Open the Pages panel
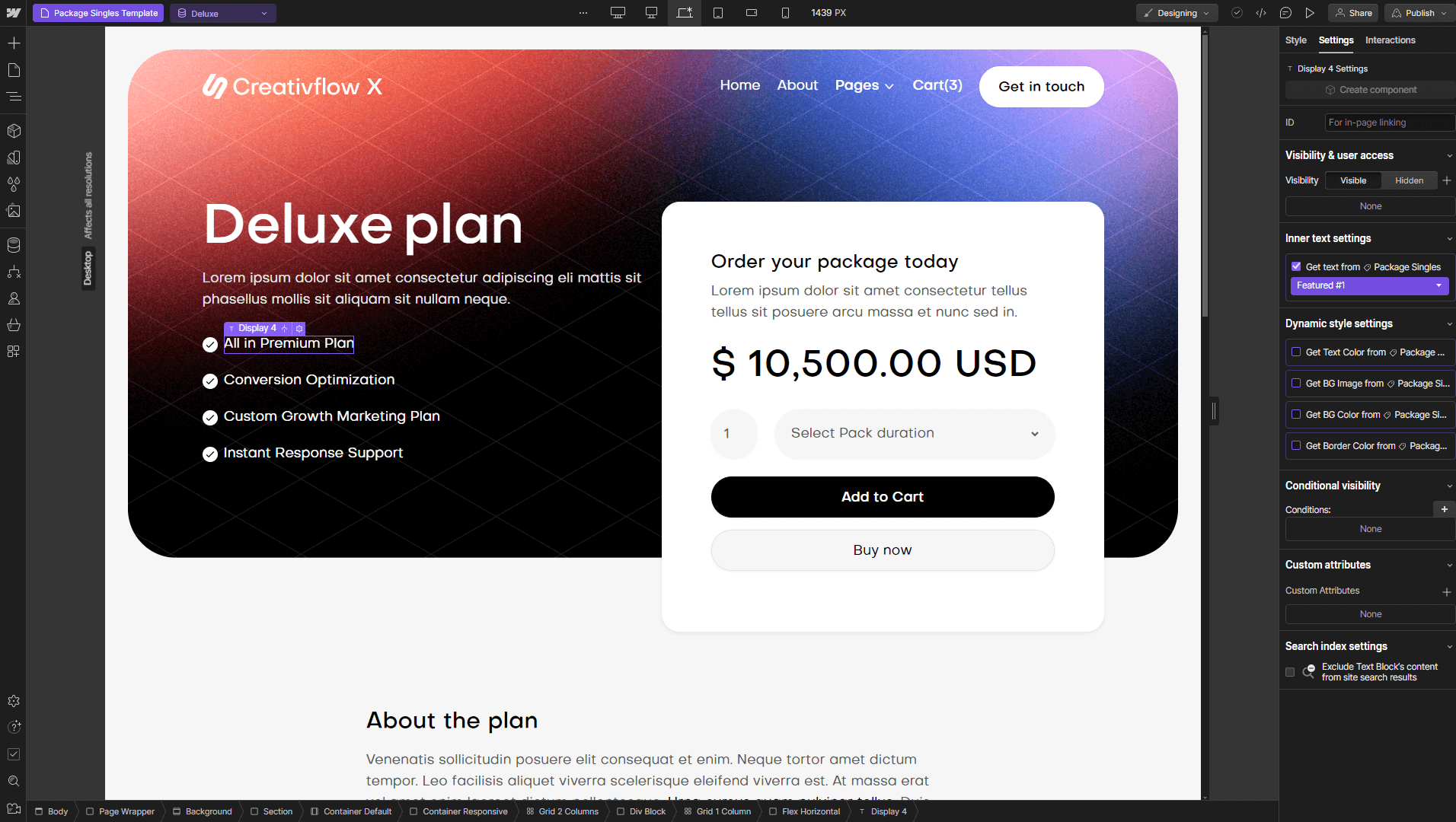 click(14, 70)
